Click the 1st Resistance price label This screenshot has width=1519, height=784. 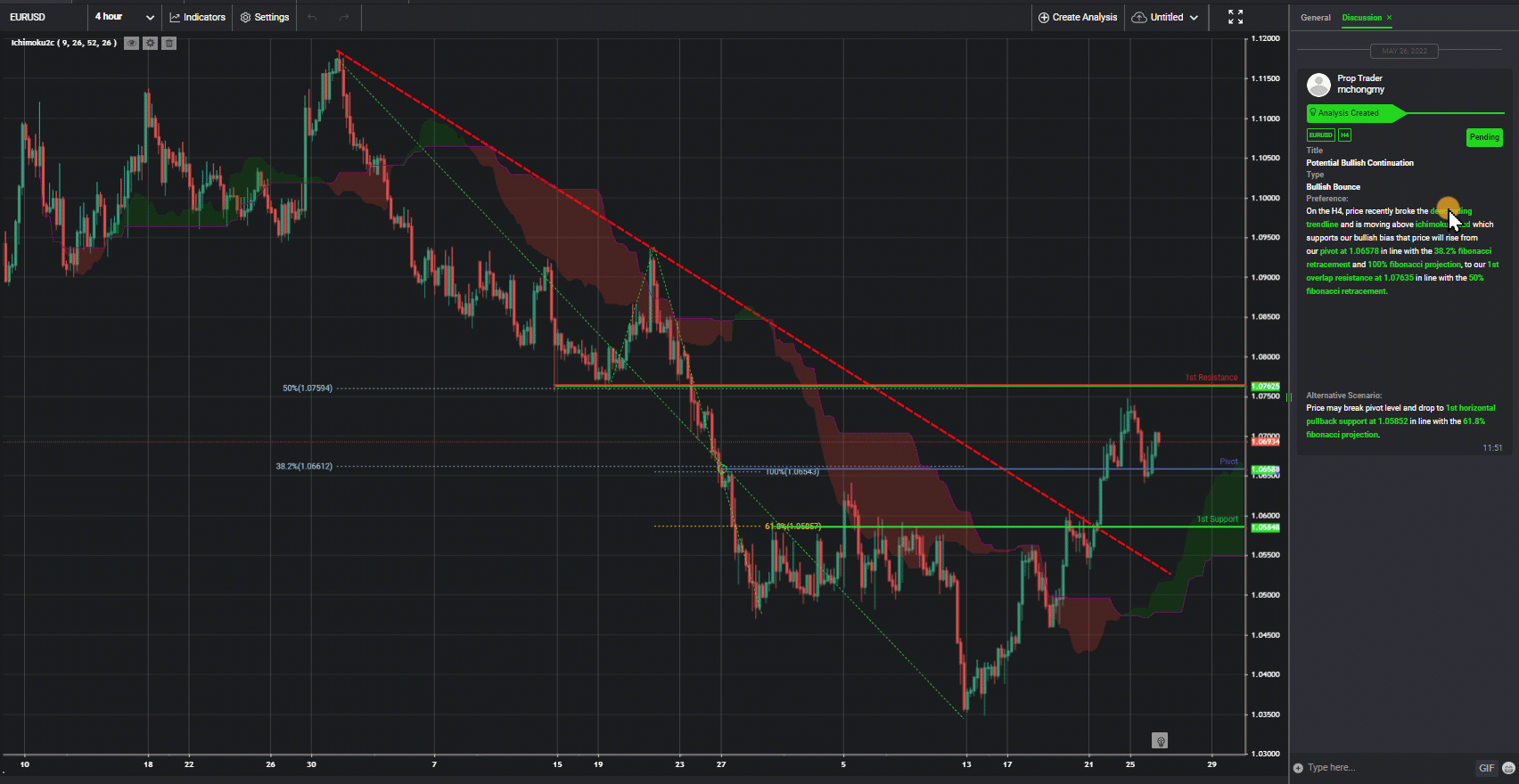pos(1266,387)
